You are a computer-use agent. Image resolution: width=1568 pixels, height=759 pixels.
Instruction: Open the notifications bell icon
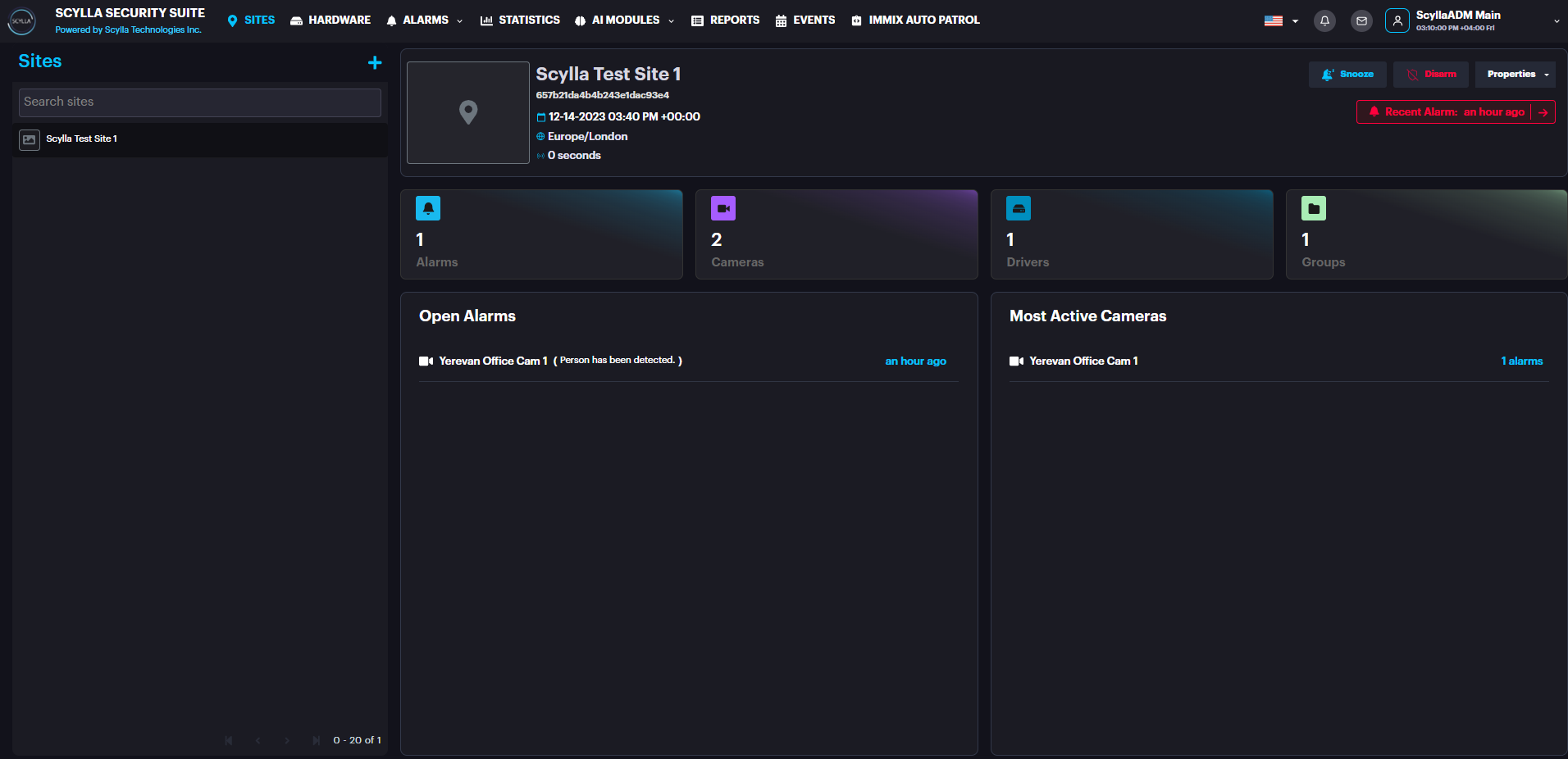click(x=1324, y=21)
